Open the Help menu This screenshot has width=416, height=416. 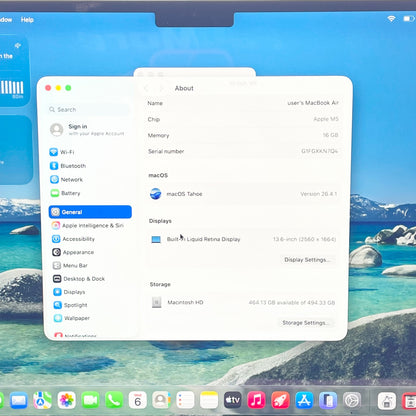tap(27, 20)
